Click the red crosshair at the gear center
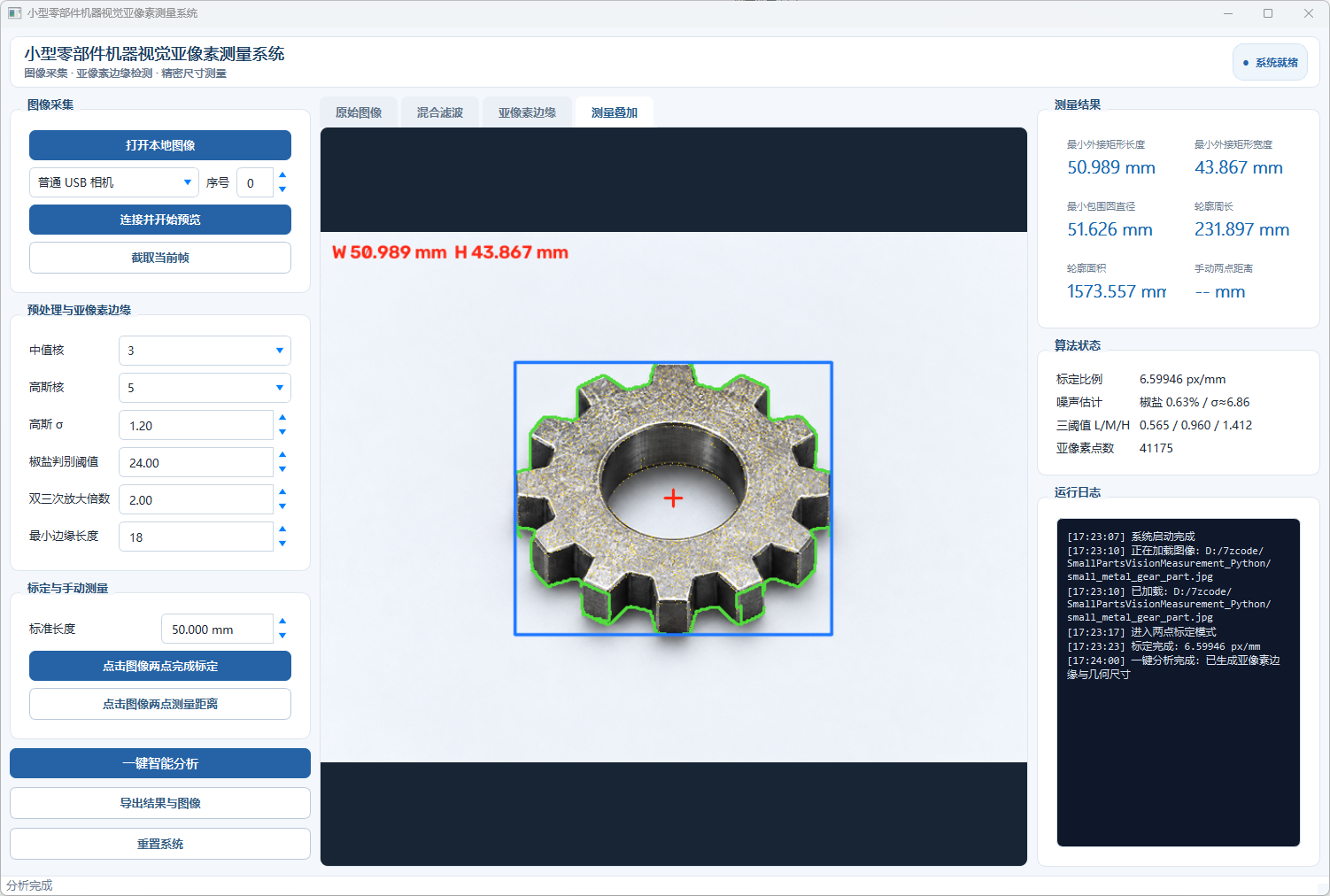 click(x=673, y=498)
